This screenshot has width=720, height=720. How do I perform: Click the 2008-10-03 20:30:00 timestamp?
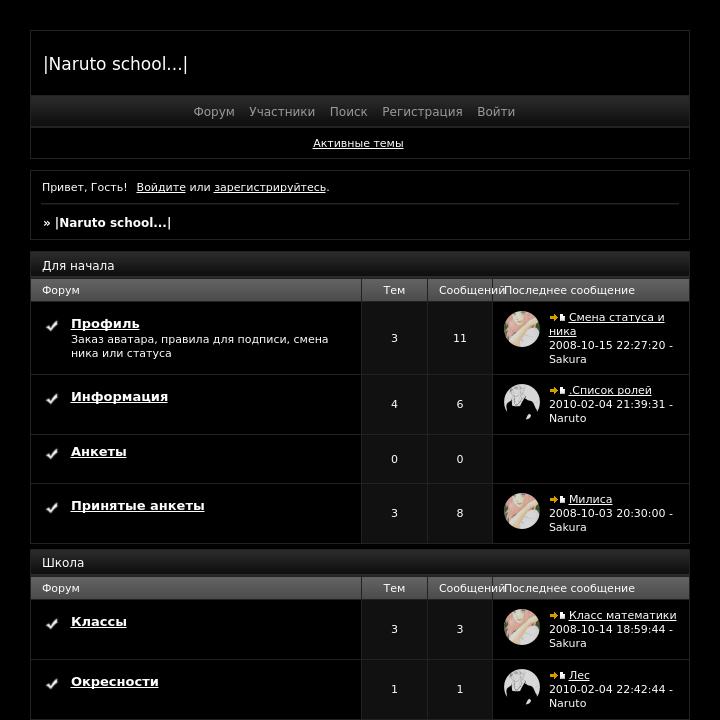click(607, 513)
